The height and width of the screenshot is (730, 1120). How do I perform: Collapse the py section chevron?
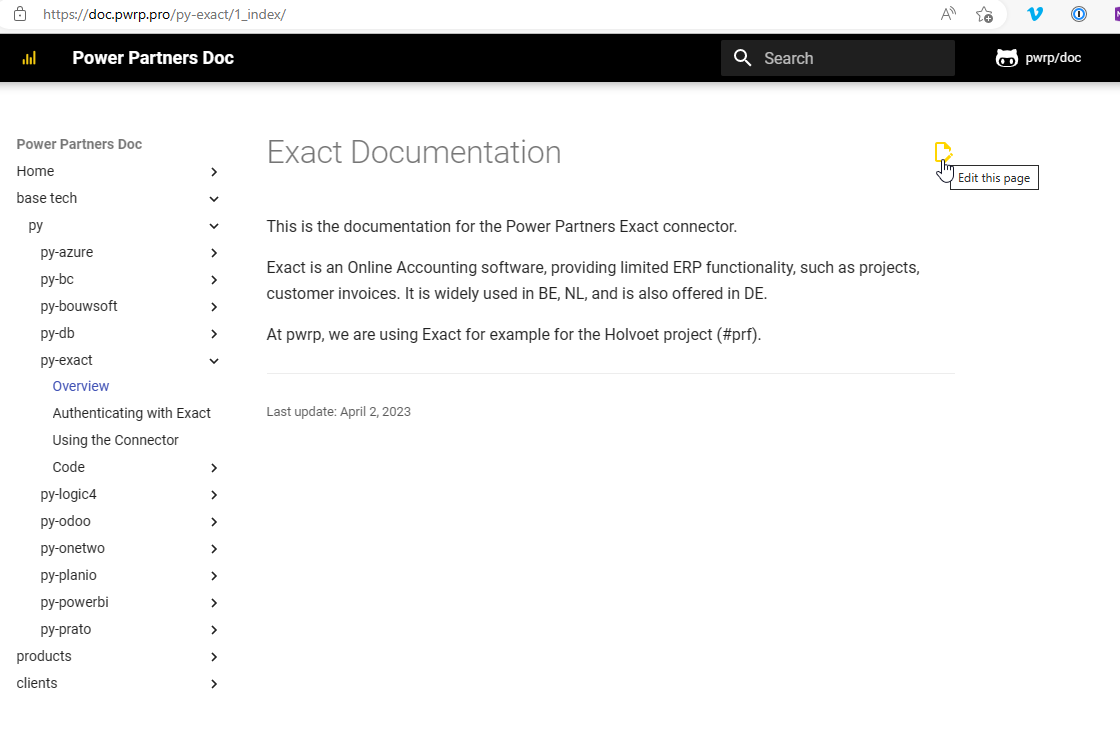point(214,226)
